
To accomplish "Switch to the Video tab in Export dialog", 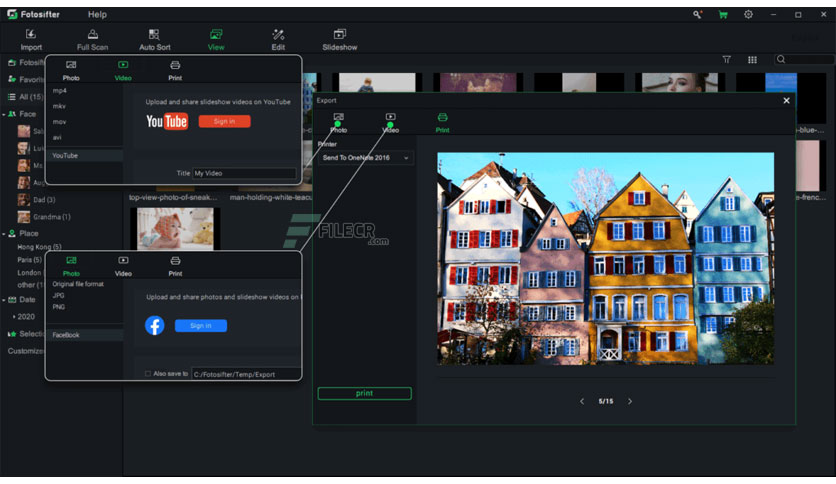I will point(391,123).
